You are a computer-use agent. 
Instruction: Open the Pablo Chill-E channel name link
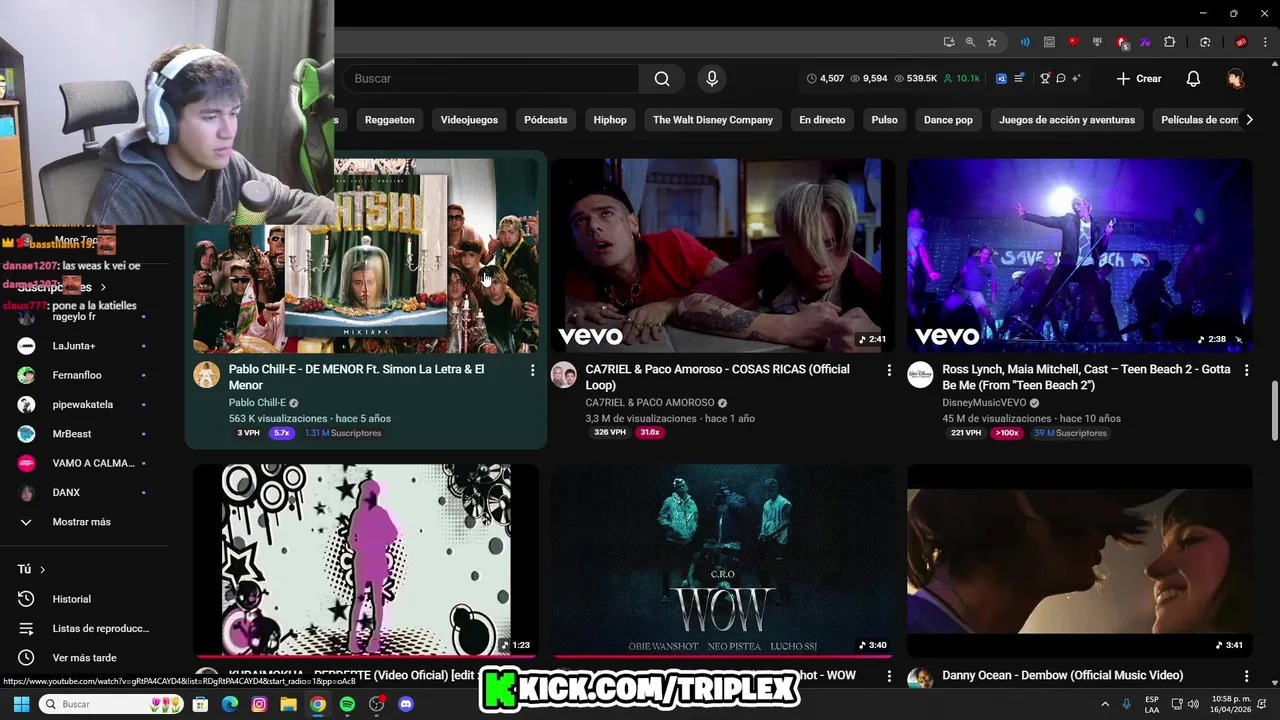coord(257,403)
